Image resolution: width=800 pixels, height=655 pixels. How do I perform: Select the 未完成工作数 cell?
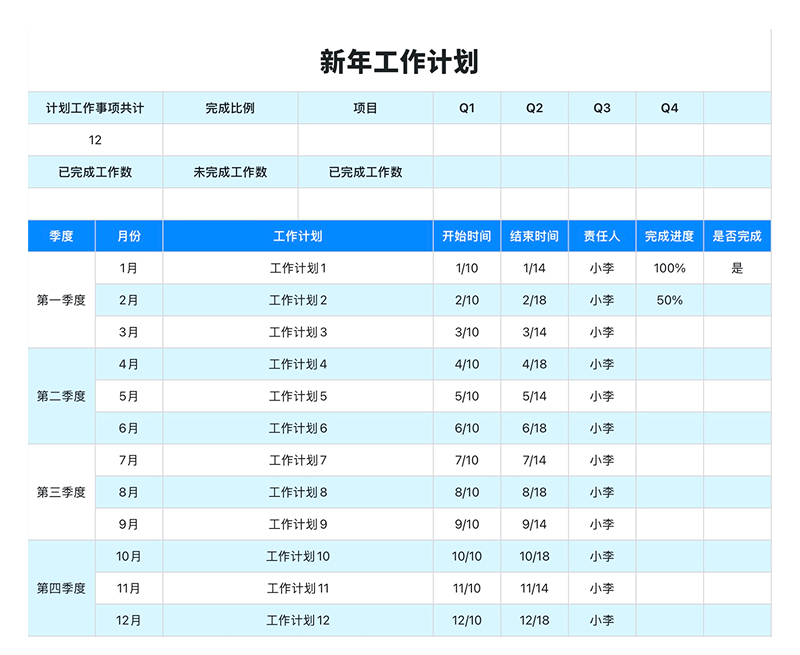tap(230, 172)
